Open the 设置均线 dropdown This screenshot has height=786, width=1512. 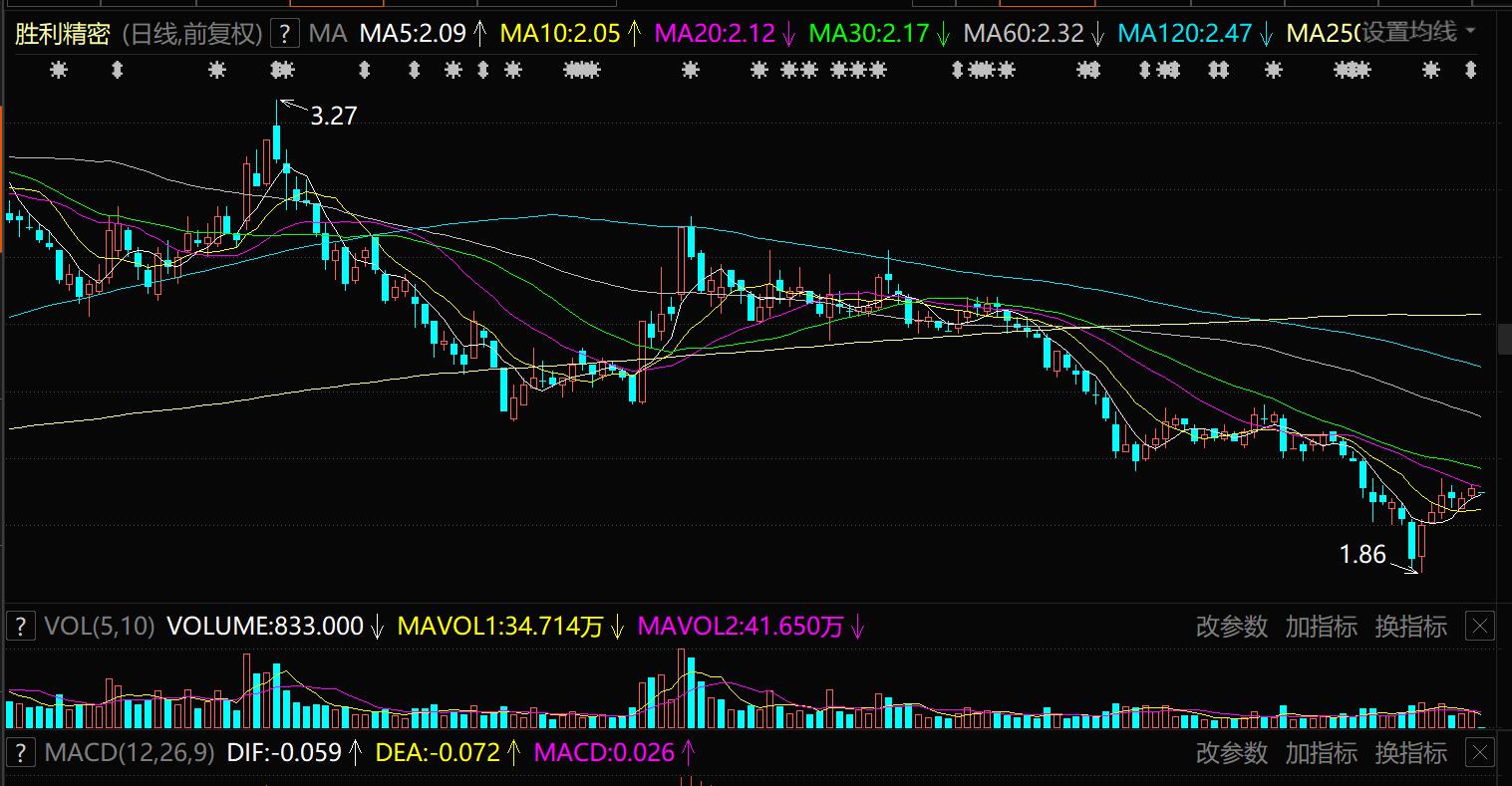click(x=1420, y=33)
